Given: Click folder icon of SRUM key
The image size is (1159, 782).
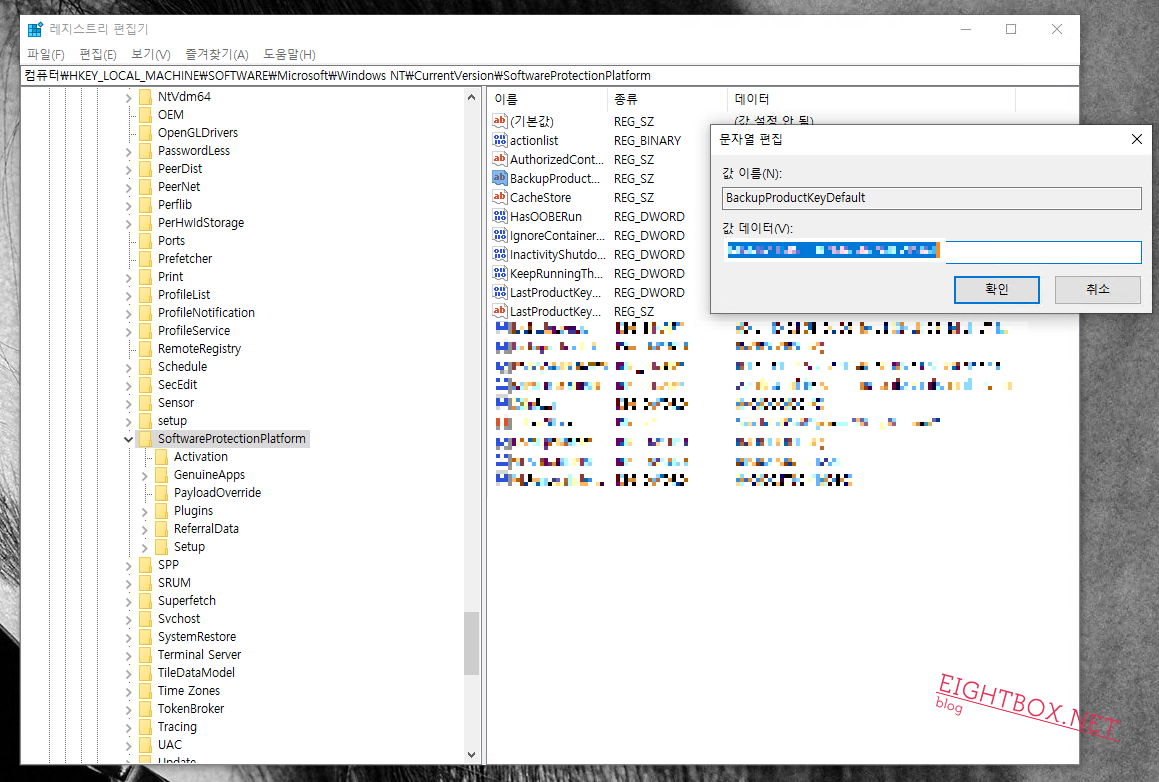Looking at the screenshot, I should click(x=146, y=582).
